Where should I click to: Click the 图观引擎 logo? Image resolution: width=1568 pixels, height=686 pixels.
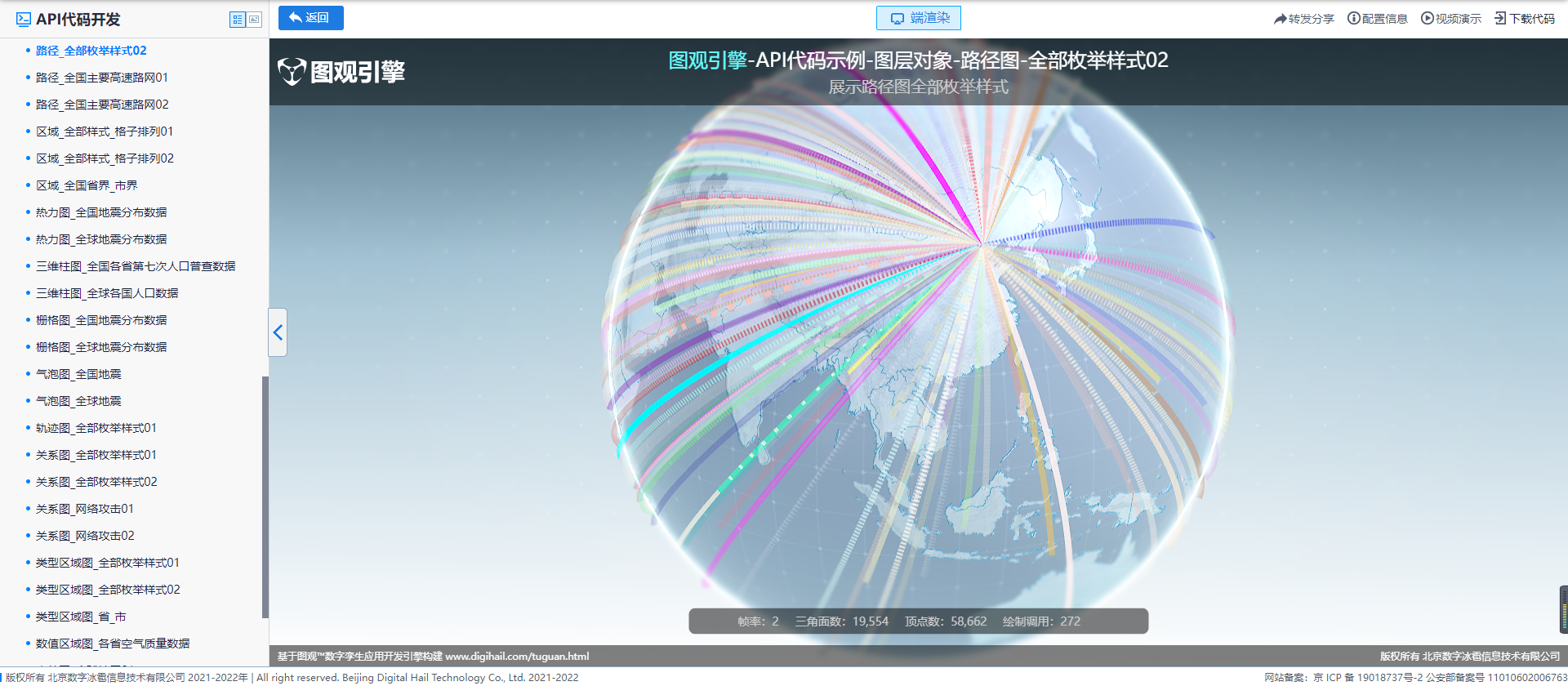341,72
